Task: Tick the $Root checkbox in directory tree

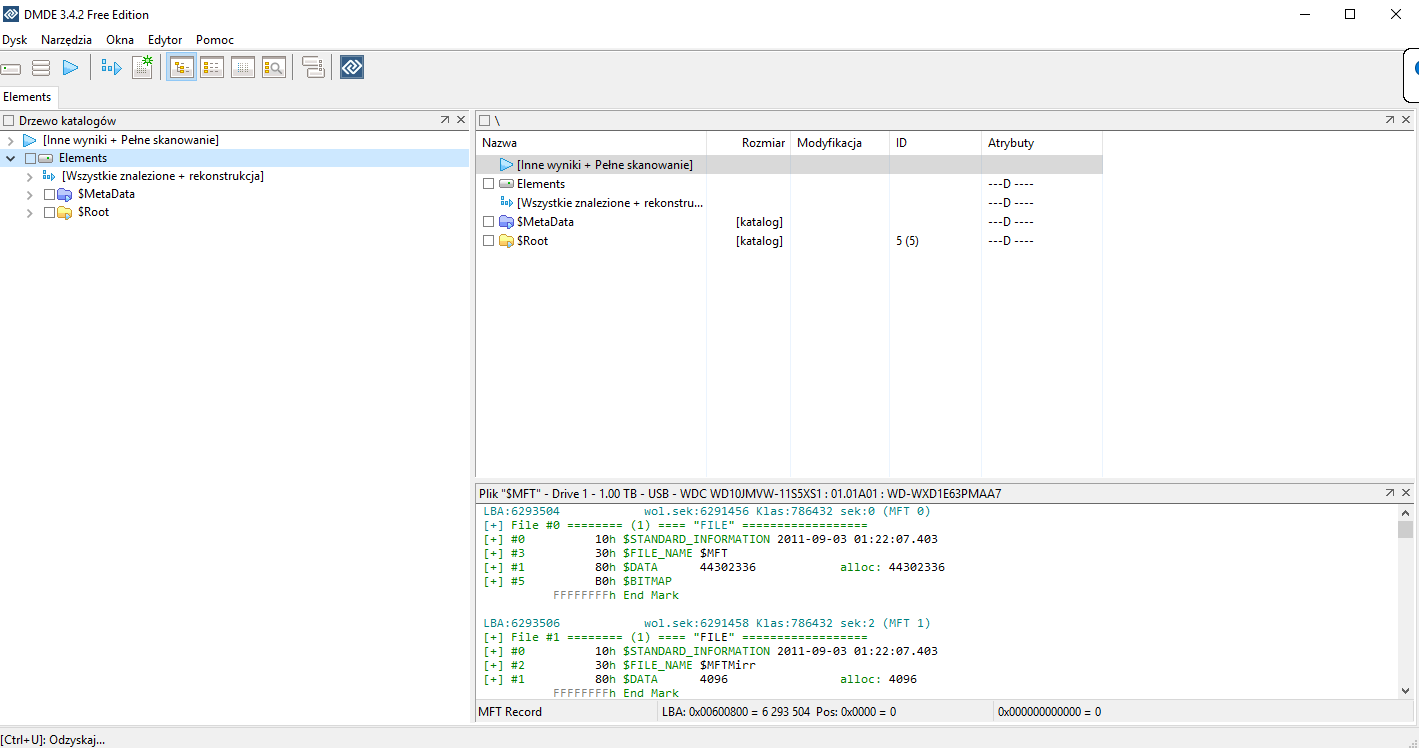Action: tap(49, 212)
